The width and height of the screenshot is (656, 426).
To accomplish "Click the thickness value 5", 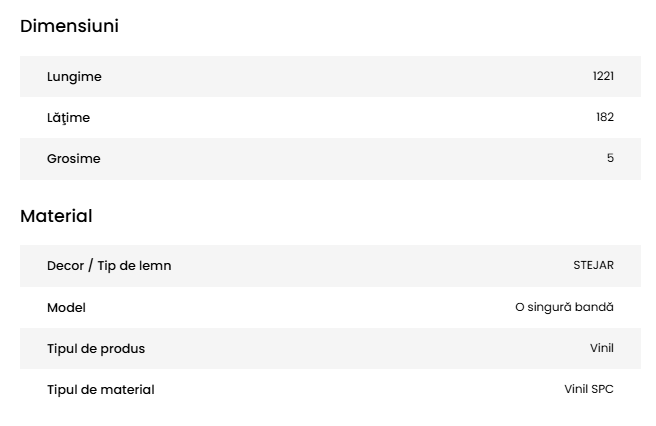I will click(610, 159).
